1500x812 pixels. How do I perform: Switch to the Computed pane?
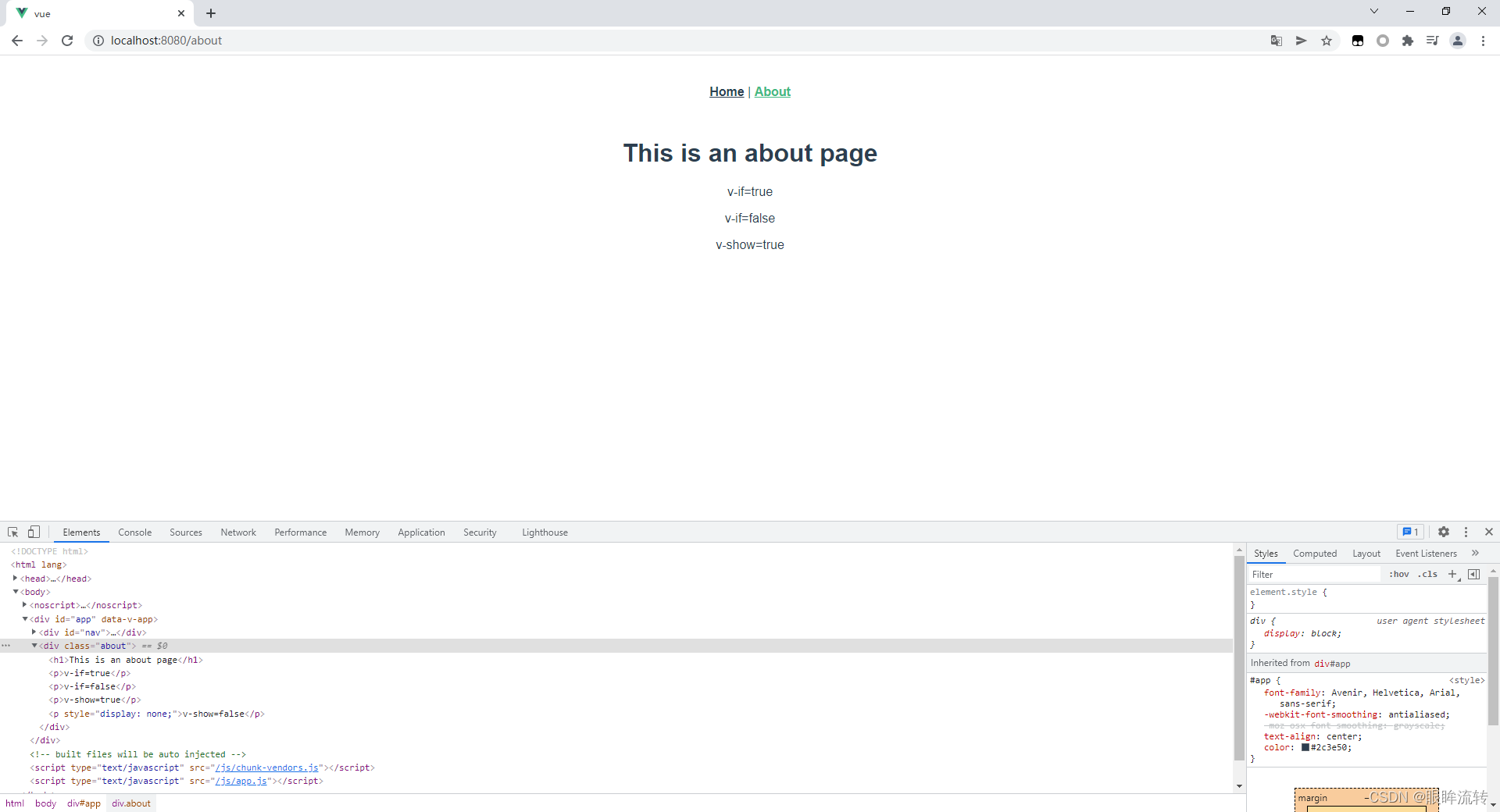click(x=1315, y=554)
